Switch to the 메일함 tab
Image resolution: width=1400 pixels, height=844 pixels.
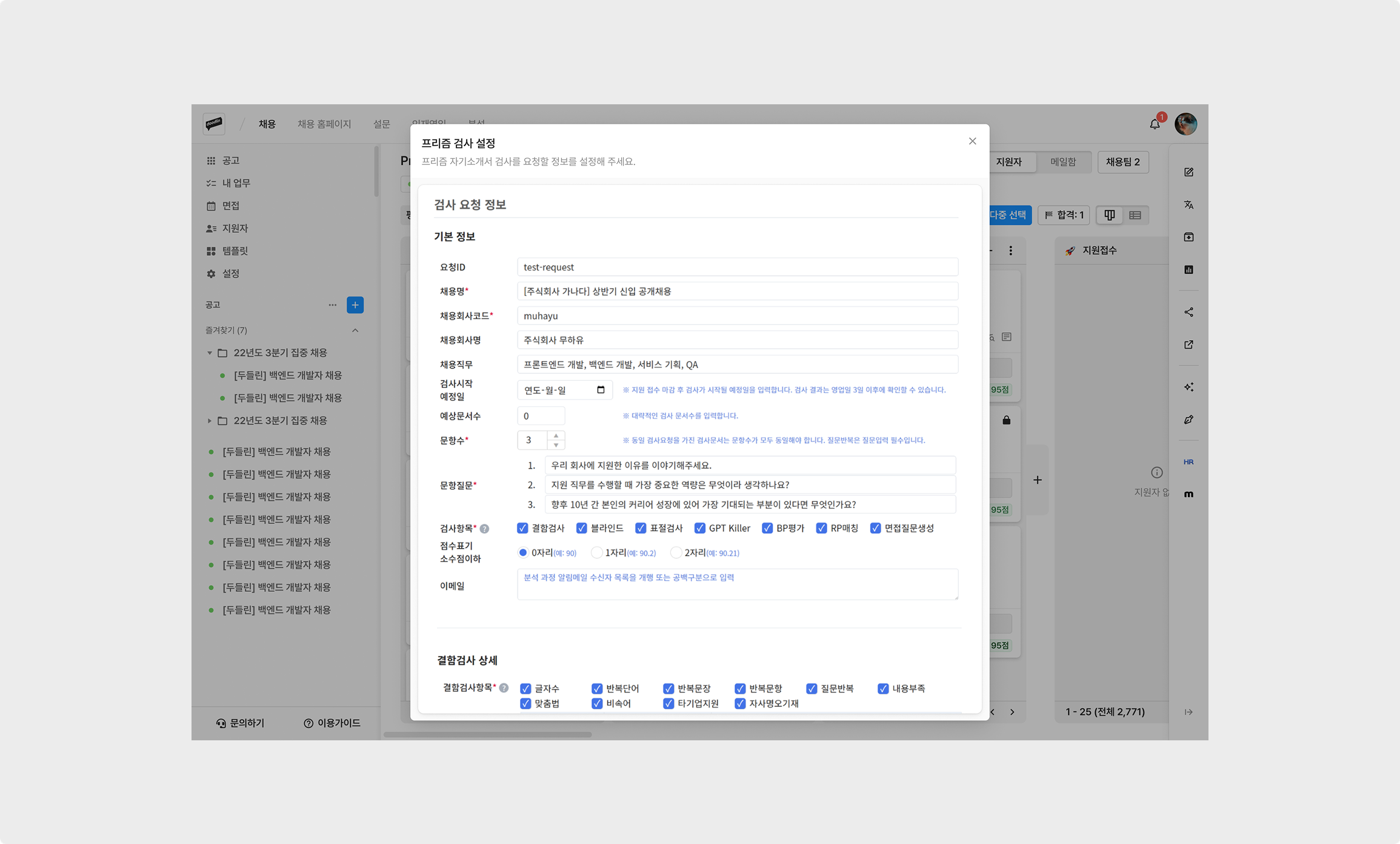1062,162
